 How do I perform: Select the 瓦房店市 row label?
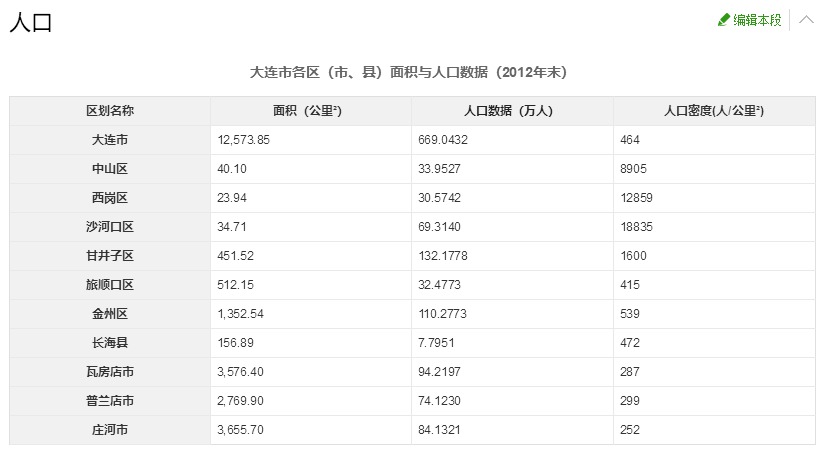(x=110, y=372)
